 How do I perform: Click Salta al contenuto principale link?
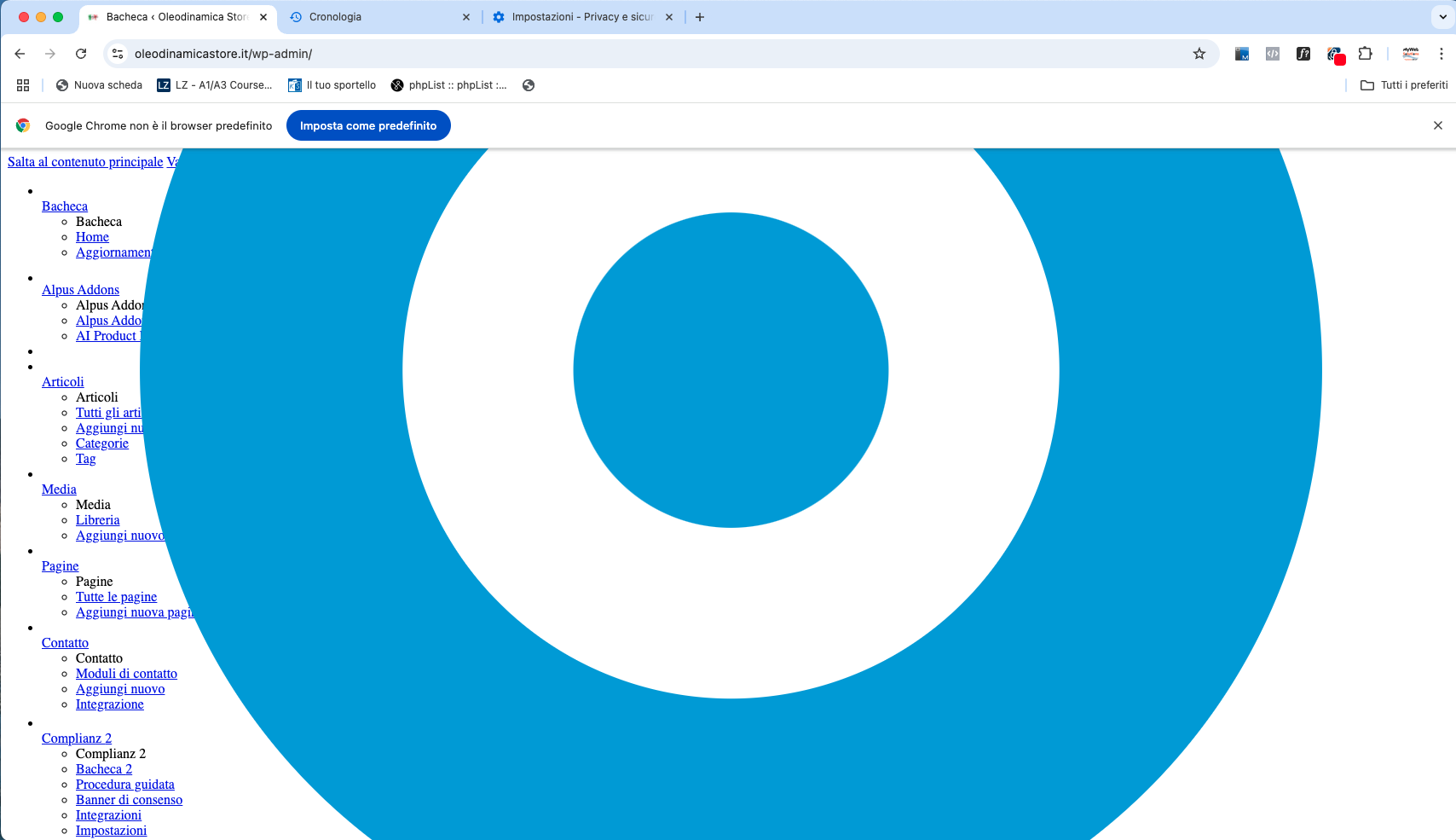click(x=85, y=162)
